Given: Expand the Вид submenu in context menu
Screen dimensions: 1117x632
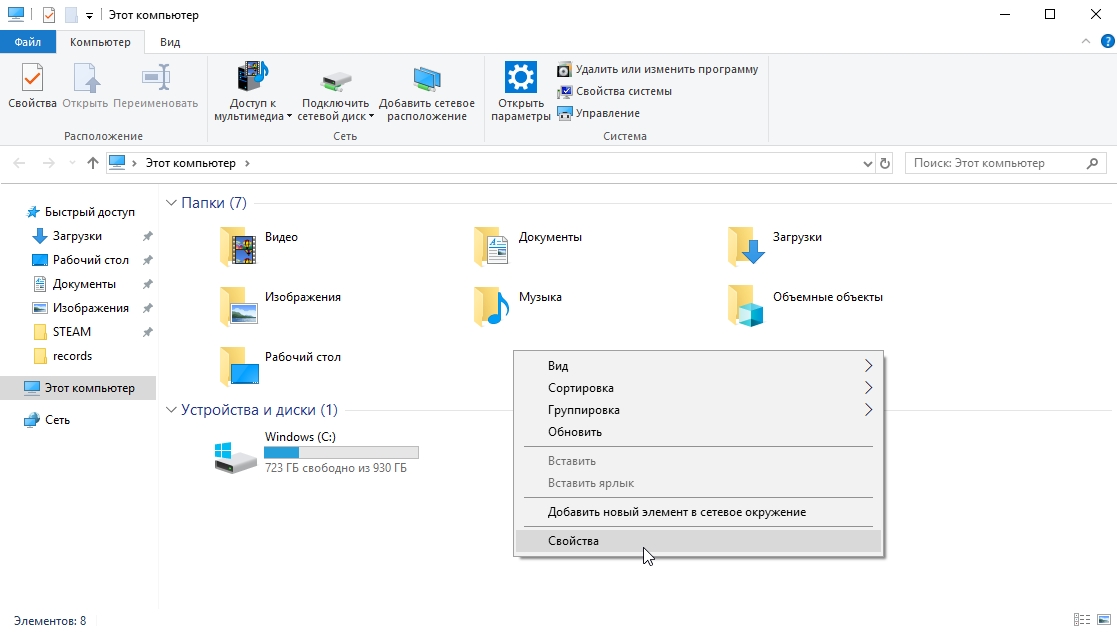Looking at the screenshot, I should 697,366.
